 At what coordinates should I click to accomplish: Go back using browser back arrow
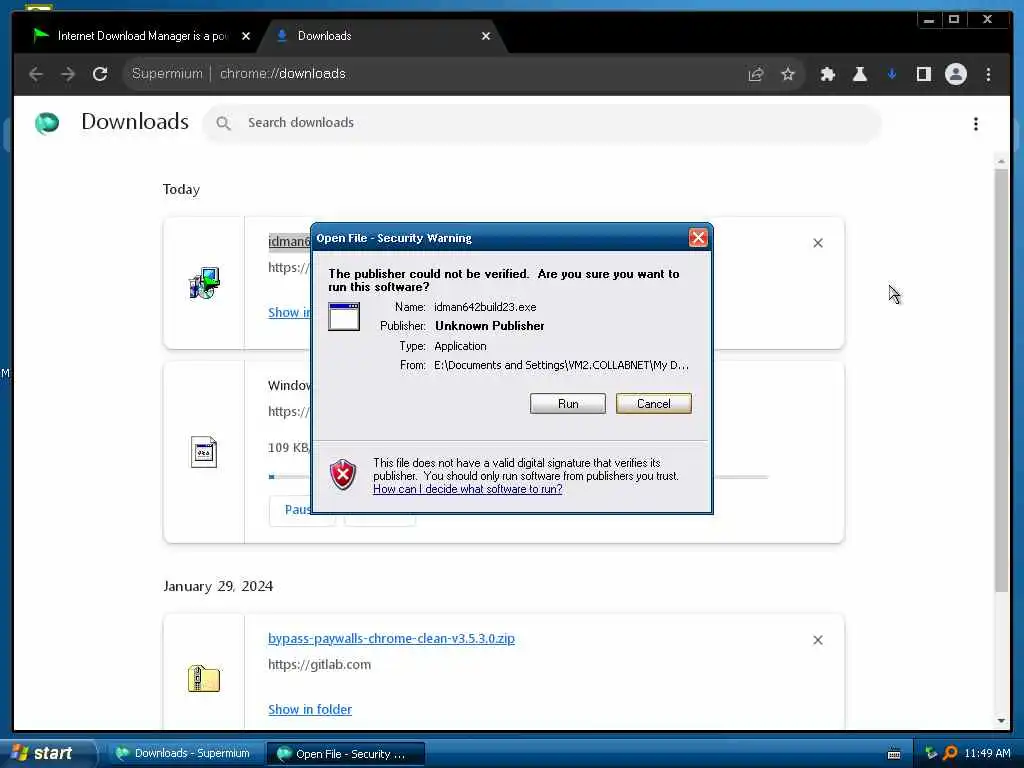(x=36, y=74)
